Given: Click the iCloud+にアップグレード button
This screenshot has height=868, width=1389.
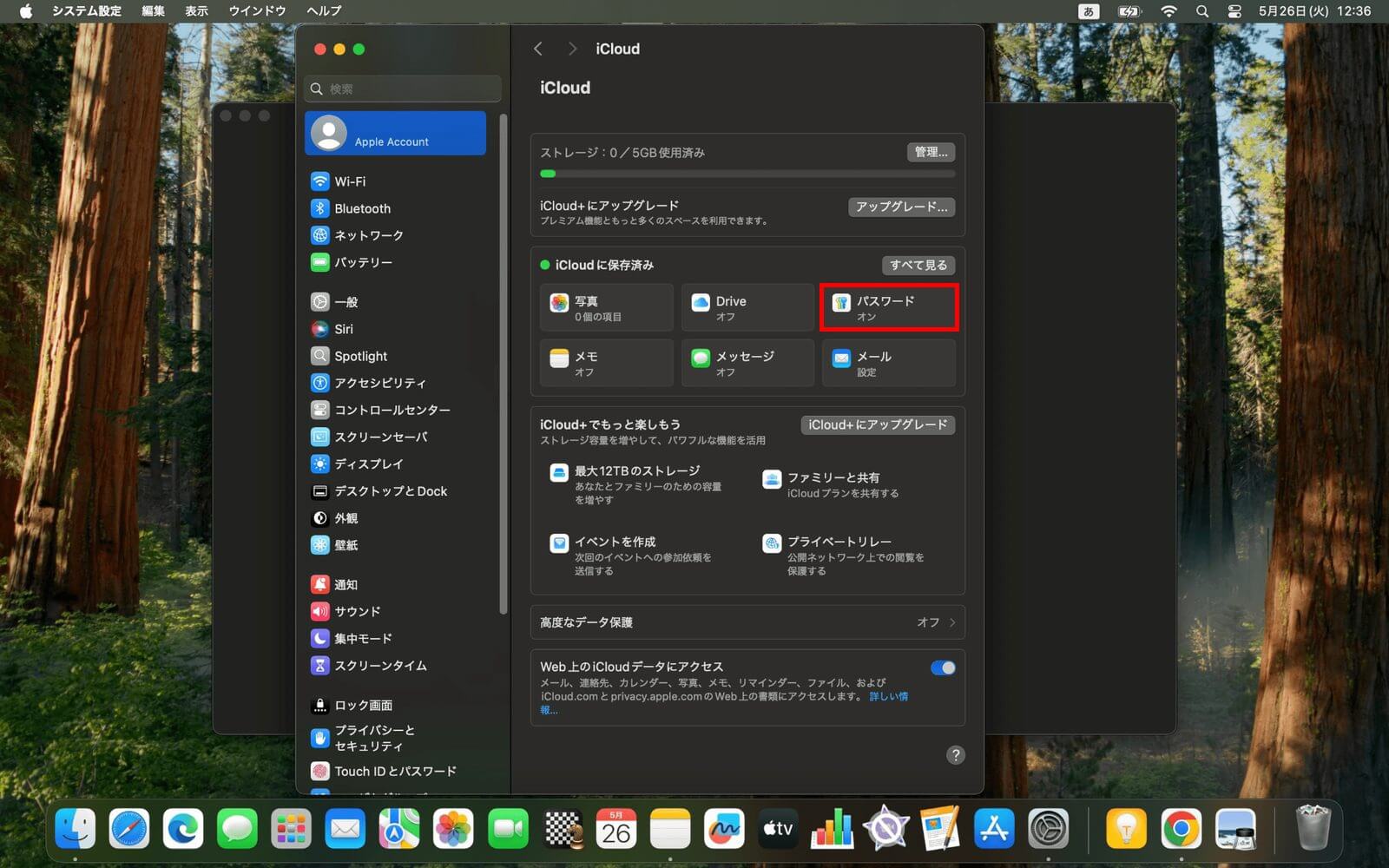Looking at the screenshot, I should click(x=878, y=424).
